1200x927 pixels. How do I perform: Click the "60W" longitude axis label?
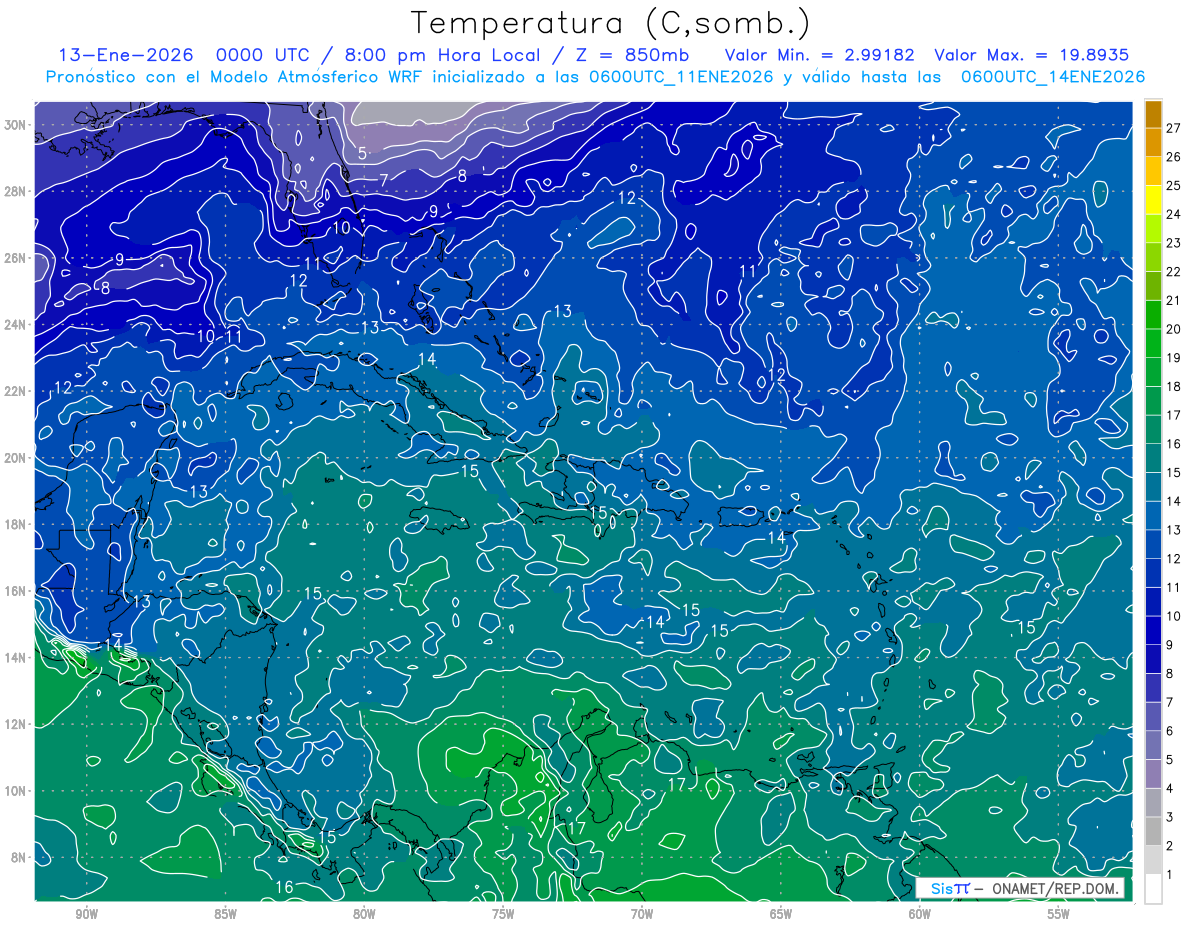[x=920, y=914]
